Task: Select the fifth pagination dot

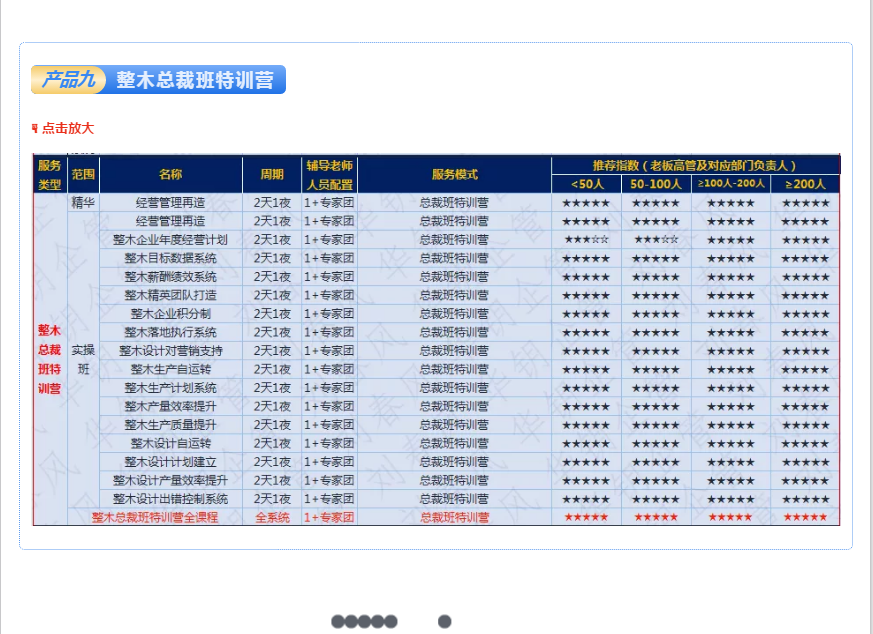Action: [x=391, y=622]
